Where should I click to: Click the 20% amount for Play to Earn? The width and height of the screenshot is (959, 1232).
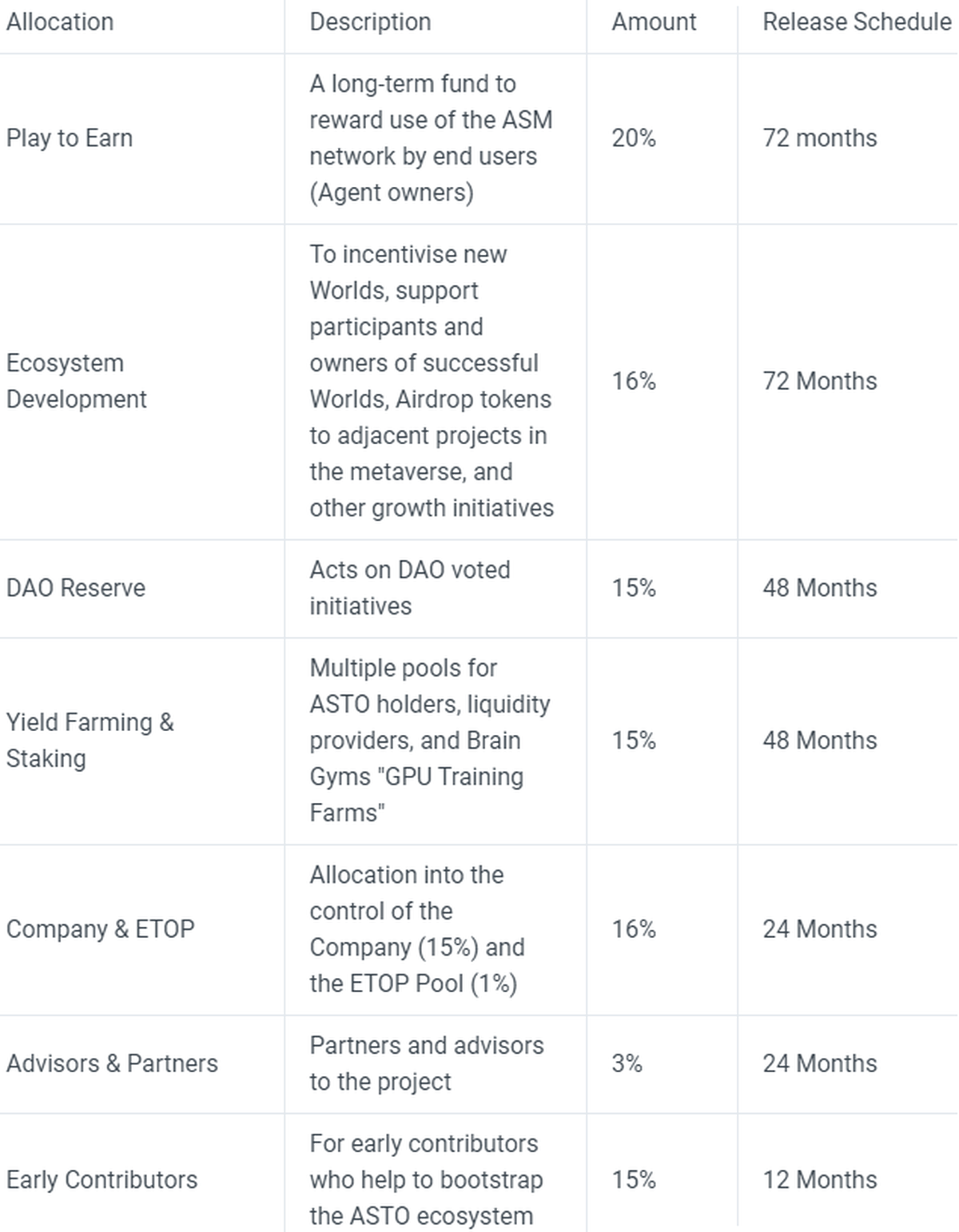634,138
